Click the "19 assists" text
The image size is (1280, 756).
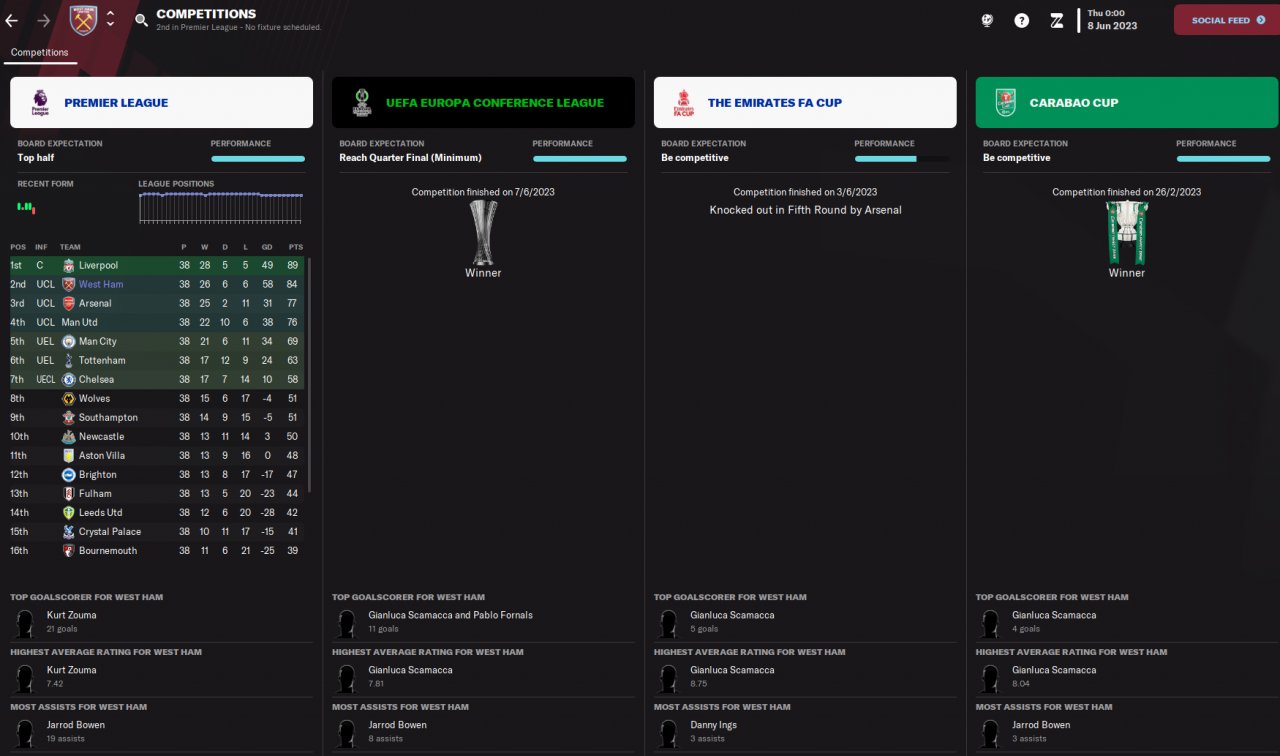64,739
